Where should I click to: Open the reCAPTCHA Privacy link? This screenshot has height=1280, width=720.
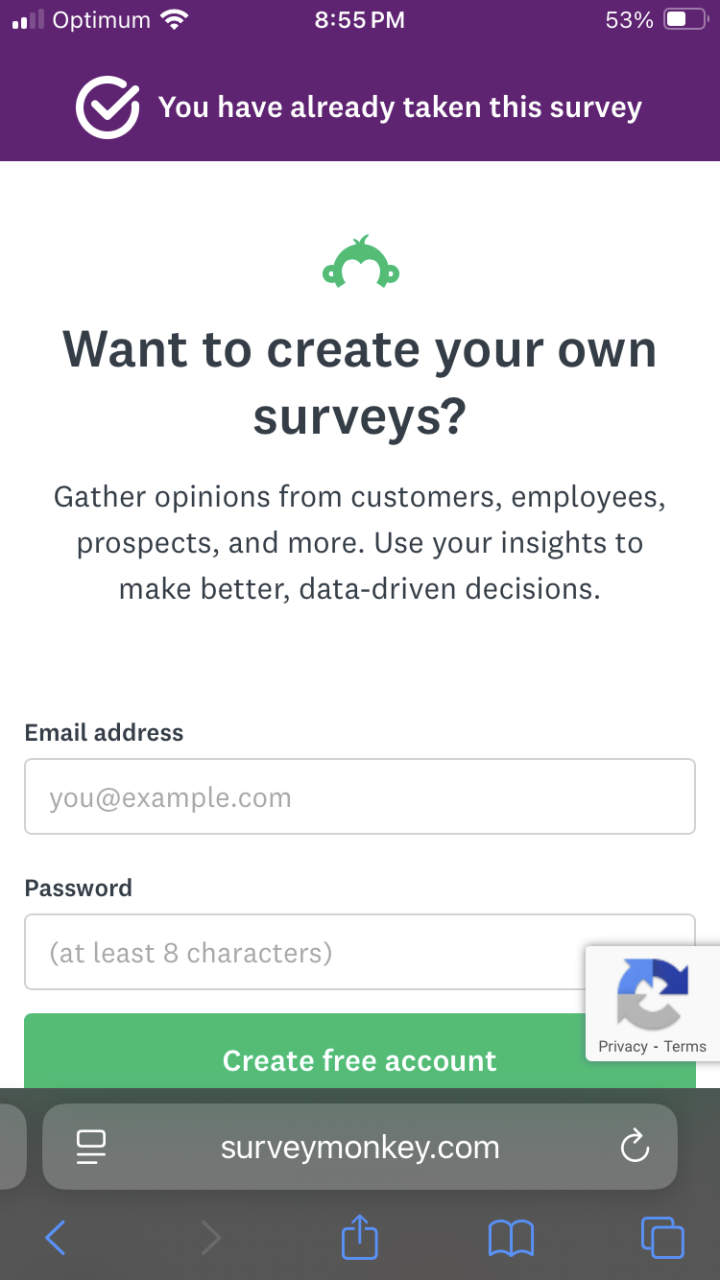tap(623, 1047)
